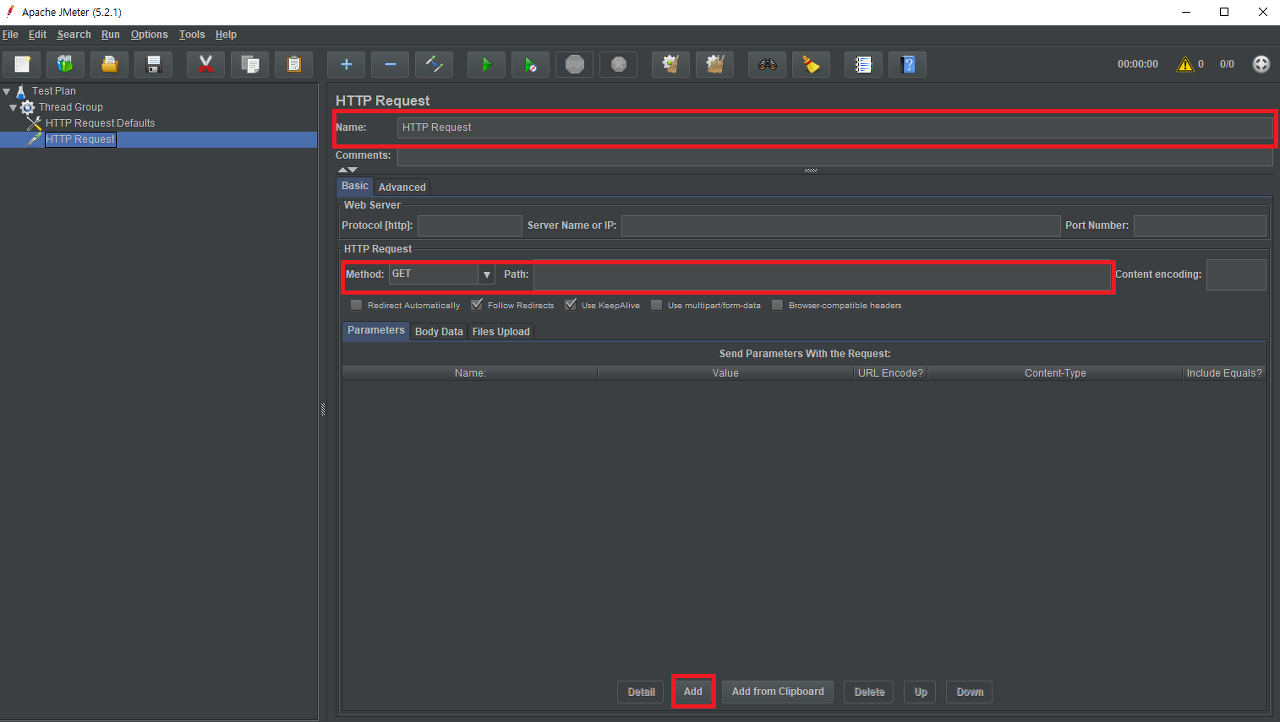1280x722 pixels.
Task: Cut selected element with scissors icon
Action: [x=206, y=65]
